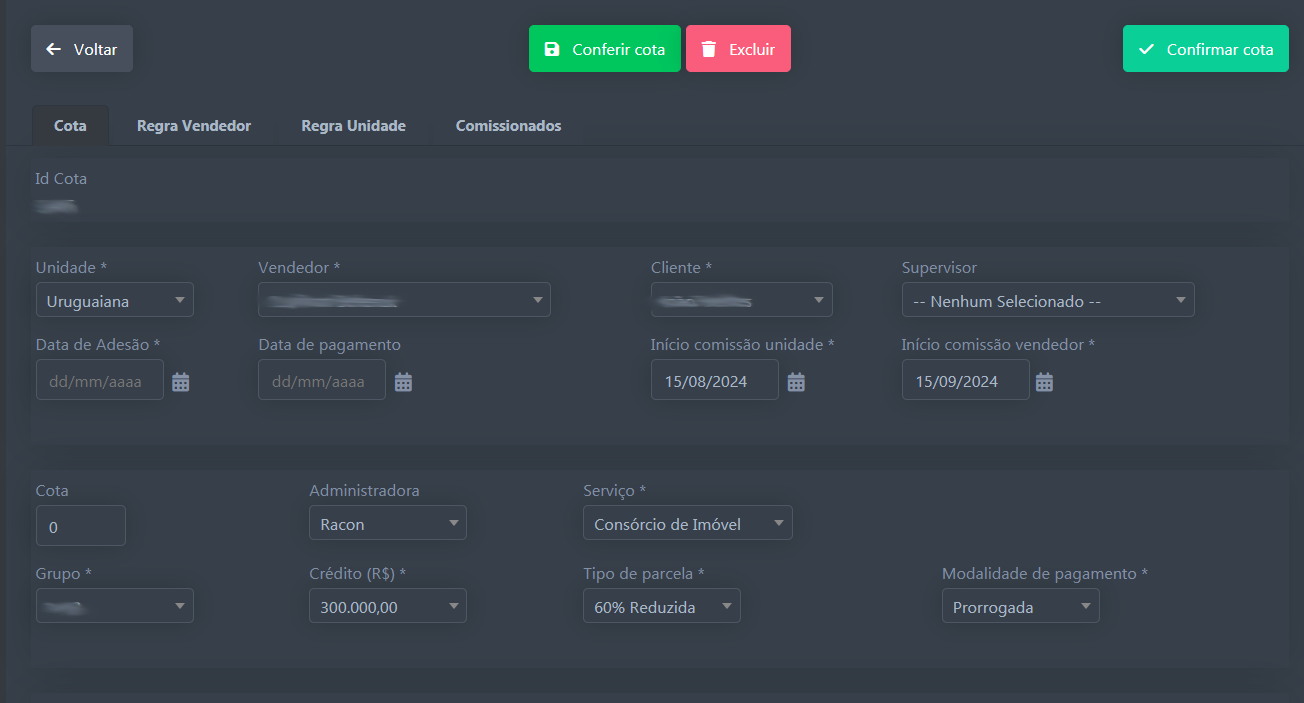Go to the Comissionados tab
1304x703 pixels.
coord(508,126)
